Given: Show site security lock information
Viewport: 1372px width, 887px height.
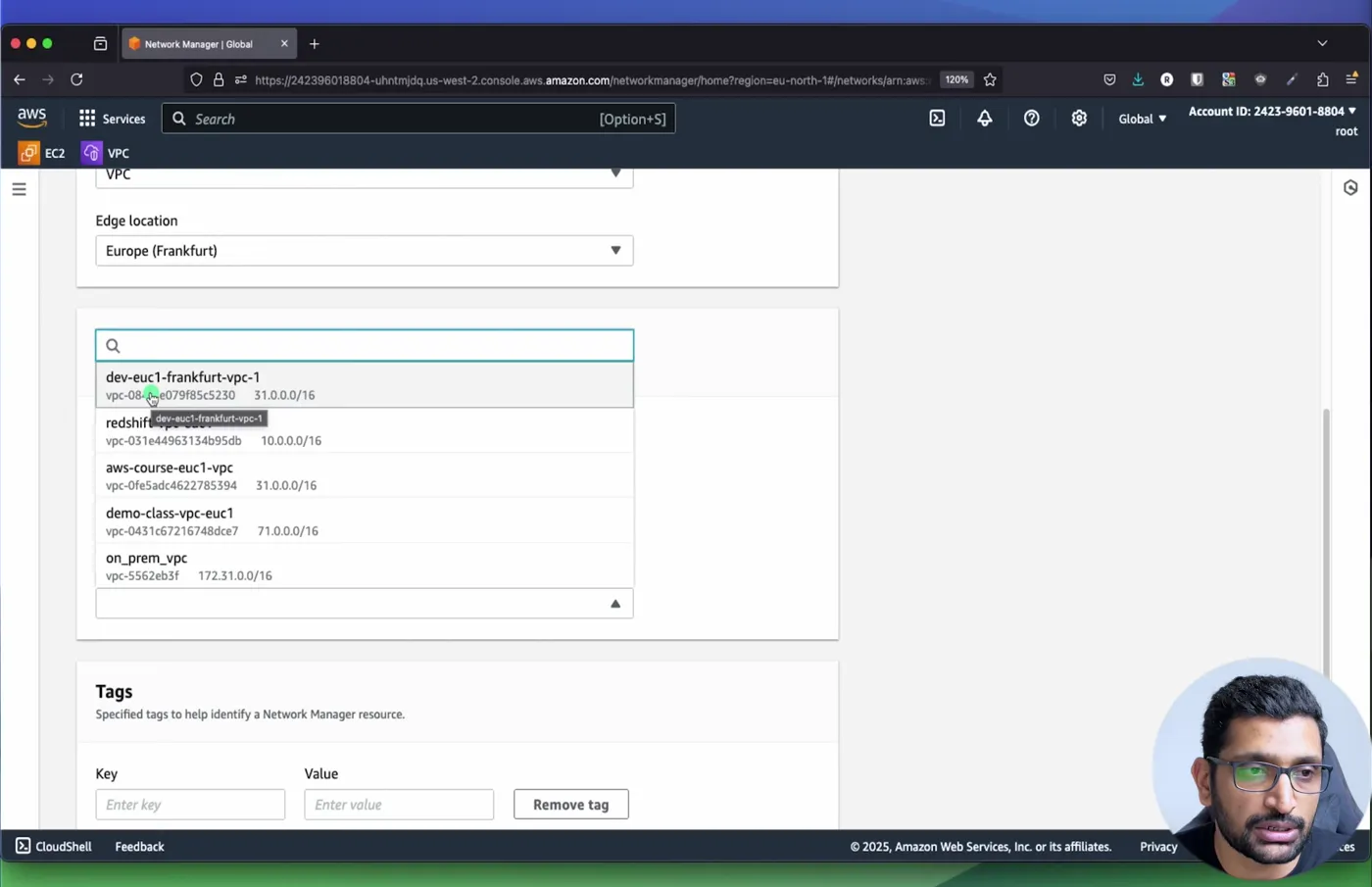Looking at the screenshot, I should 219,79.
